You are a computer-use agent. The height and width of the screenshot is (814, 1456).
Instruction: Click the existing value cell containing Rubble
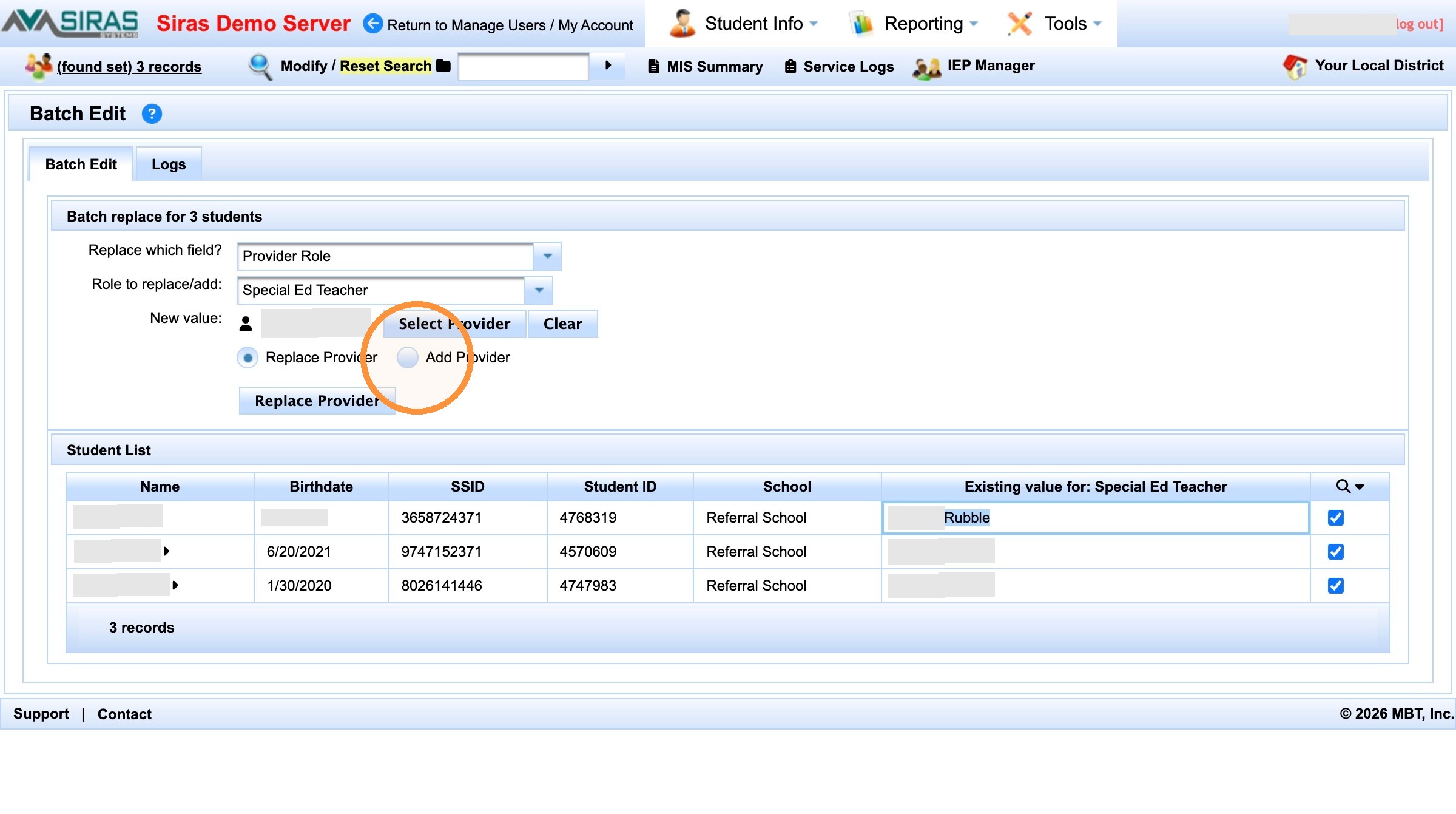click(1096, 518)
